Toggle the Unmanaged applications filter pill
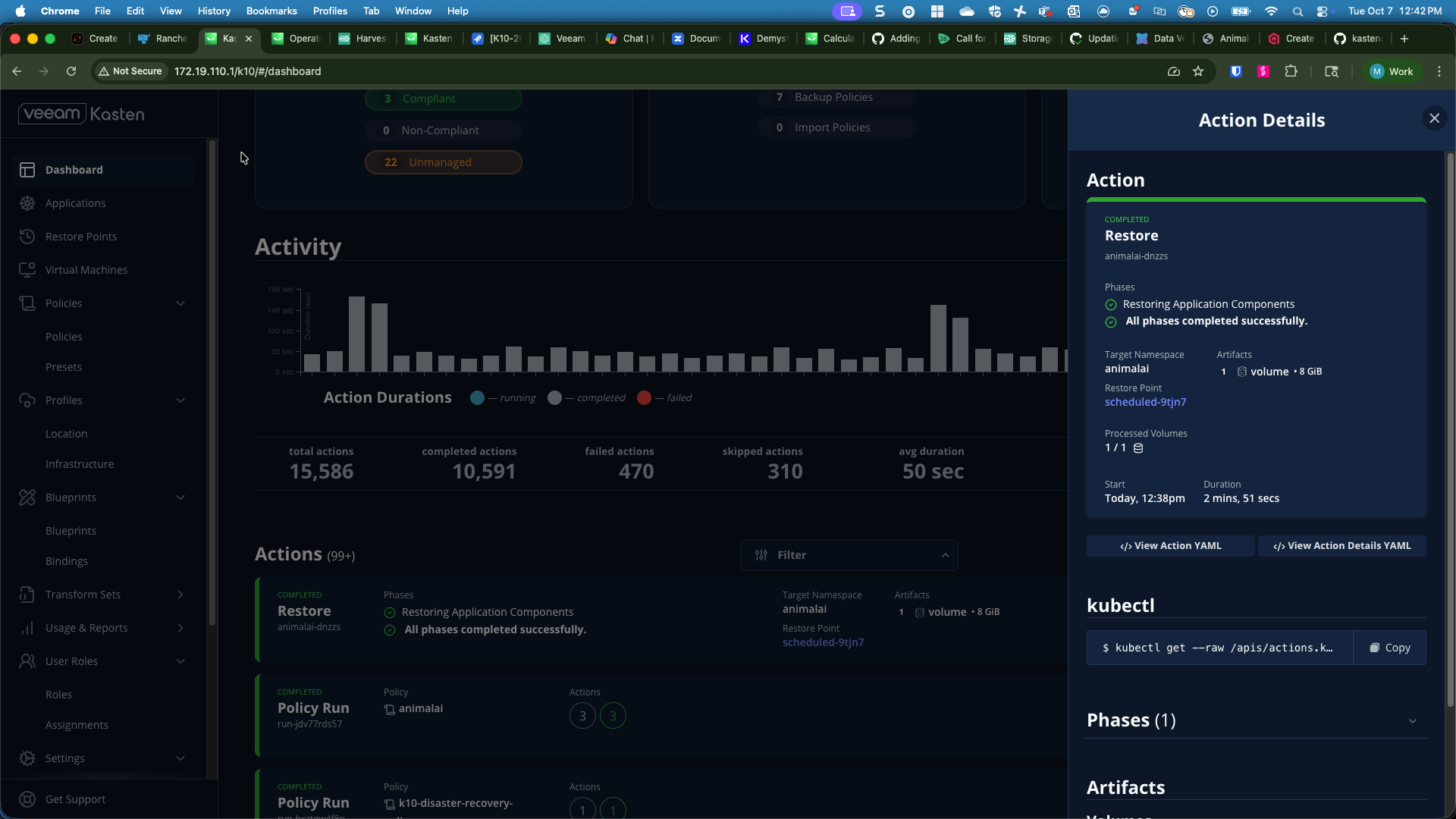 tap(443, 162)
